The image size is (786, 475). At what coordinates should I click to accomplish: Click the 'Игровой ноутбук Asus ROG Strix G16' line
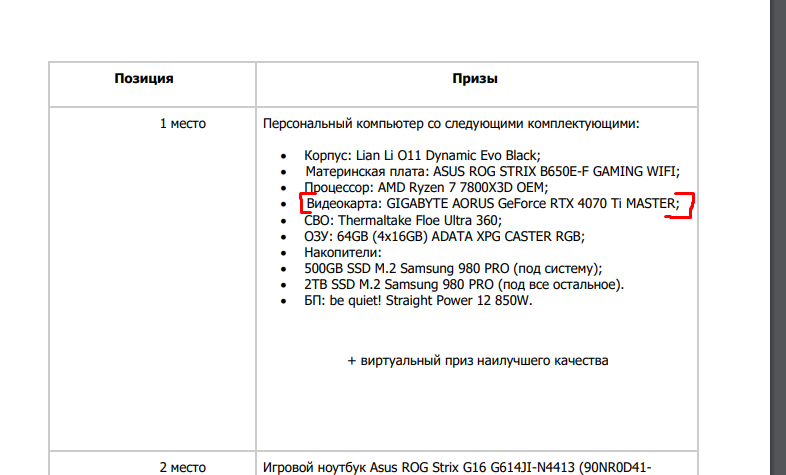tap(457, 467)
